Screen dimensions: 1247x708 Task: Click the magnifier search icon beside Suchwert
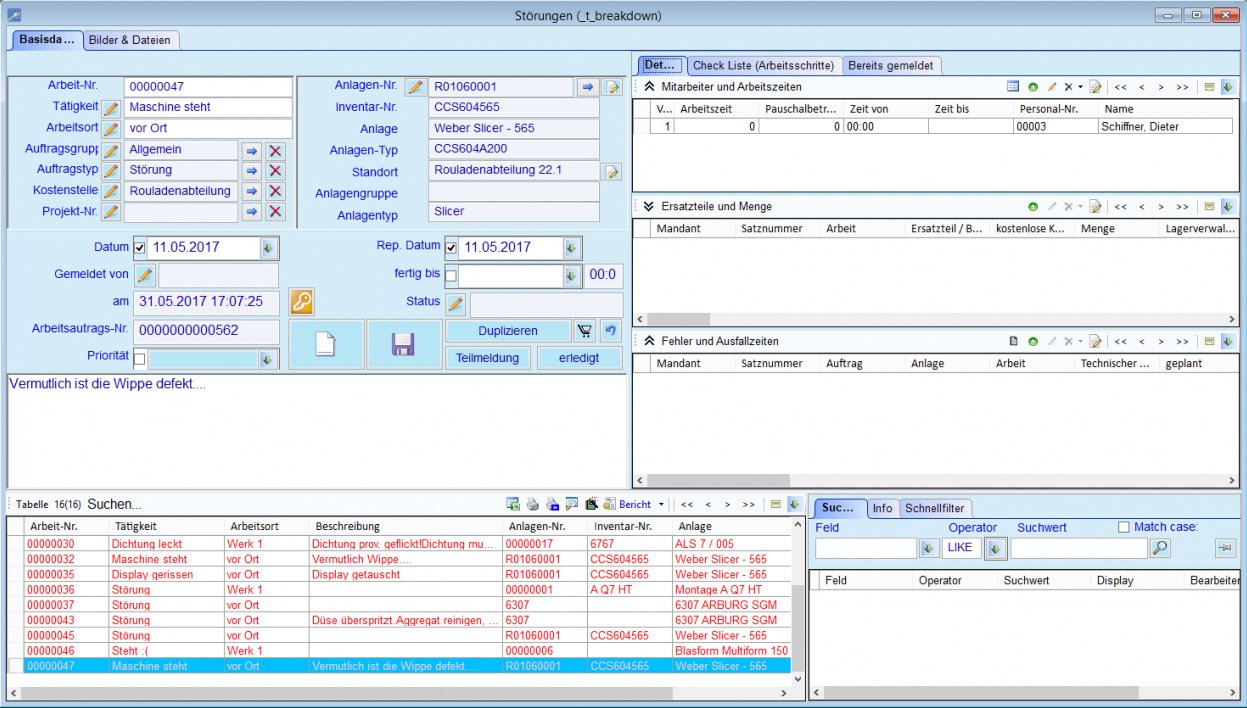pos(1159,548)
